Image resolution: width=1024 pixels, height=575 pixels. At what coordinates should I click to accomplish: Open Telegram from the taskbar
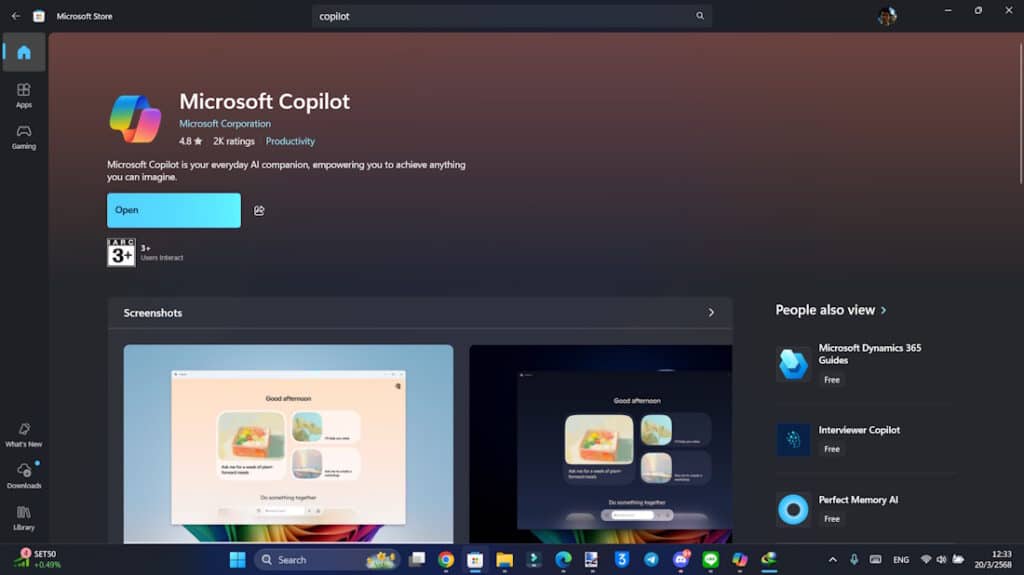pos(651,559)
